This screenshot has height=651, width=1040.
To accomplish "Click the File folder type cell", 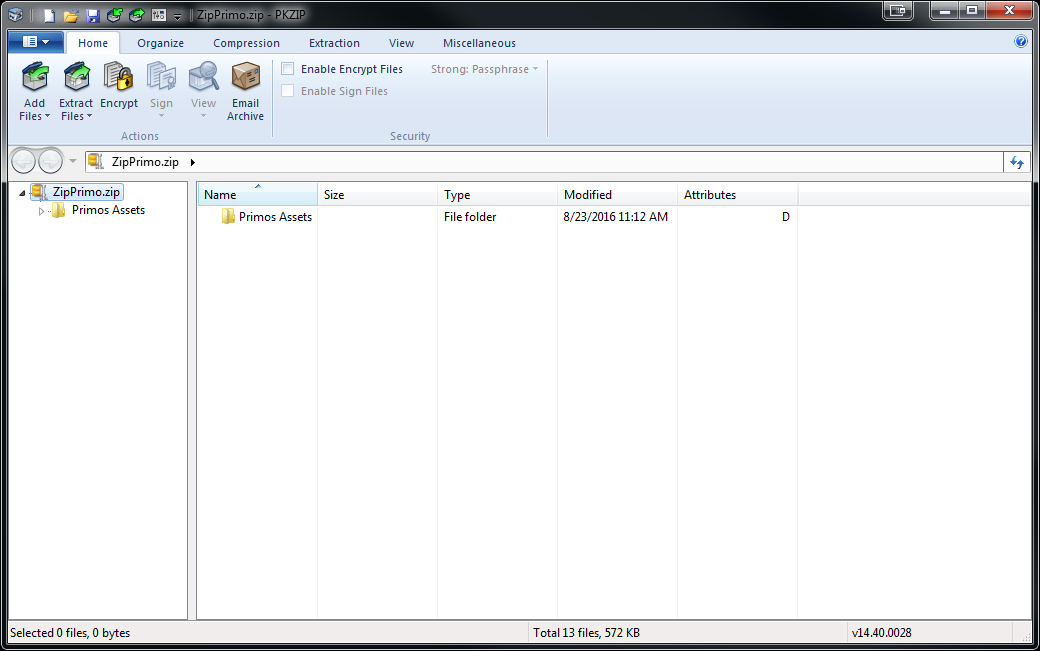I will (470, 217).
